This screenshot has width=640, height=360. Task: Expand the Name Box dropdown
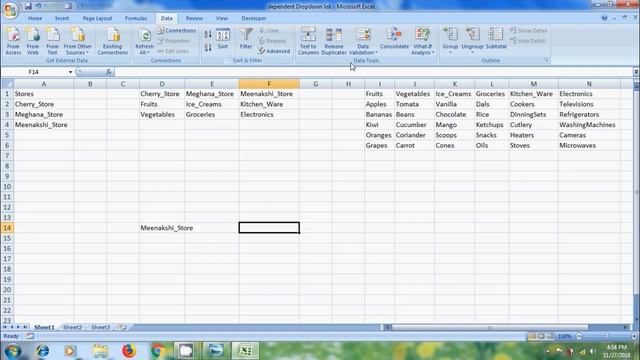coord(70,72)
